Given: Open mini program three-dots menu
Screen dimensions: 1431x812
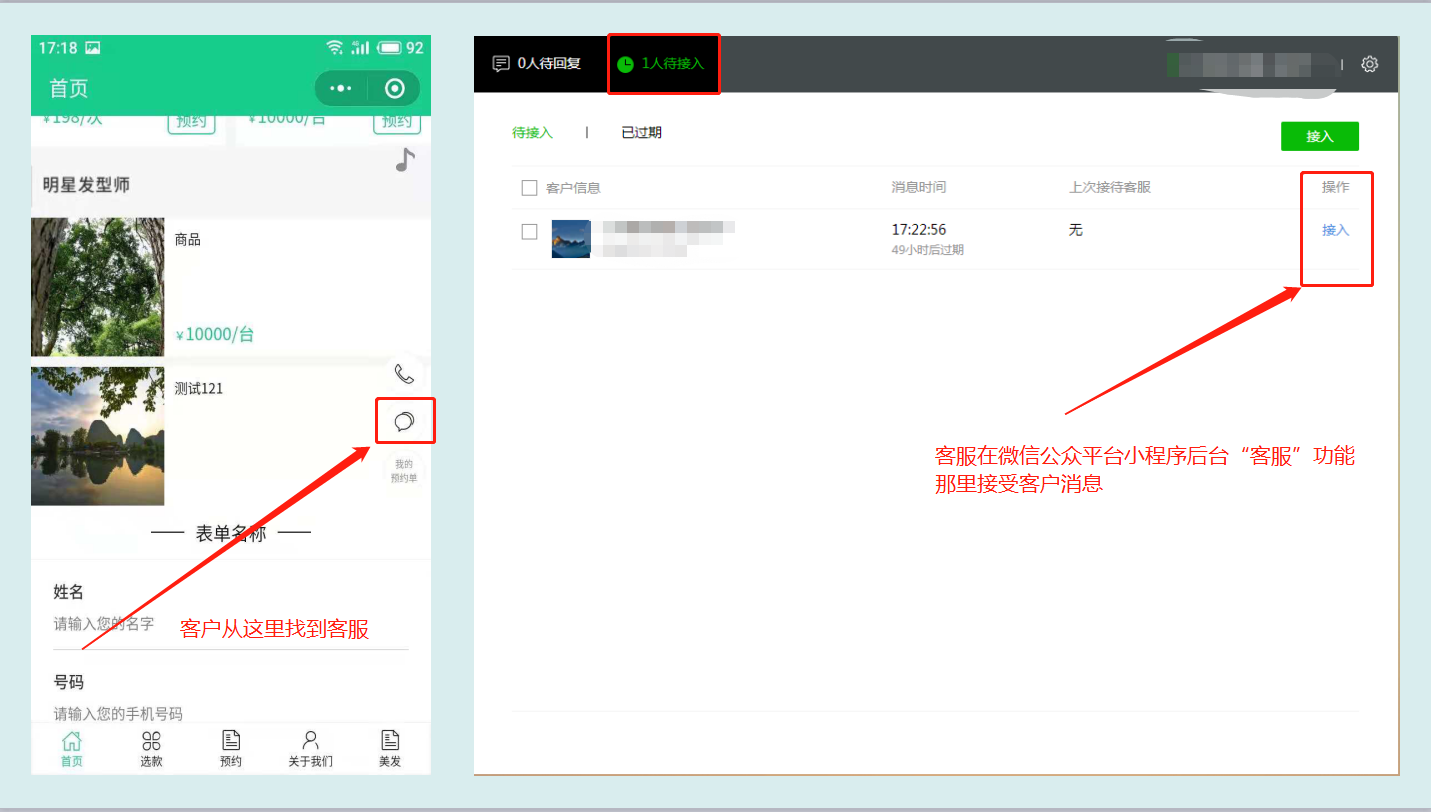Looking at the screenshot, I should tap(341, 89).
